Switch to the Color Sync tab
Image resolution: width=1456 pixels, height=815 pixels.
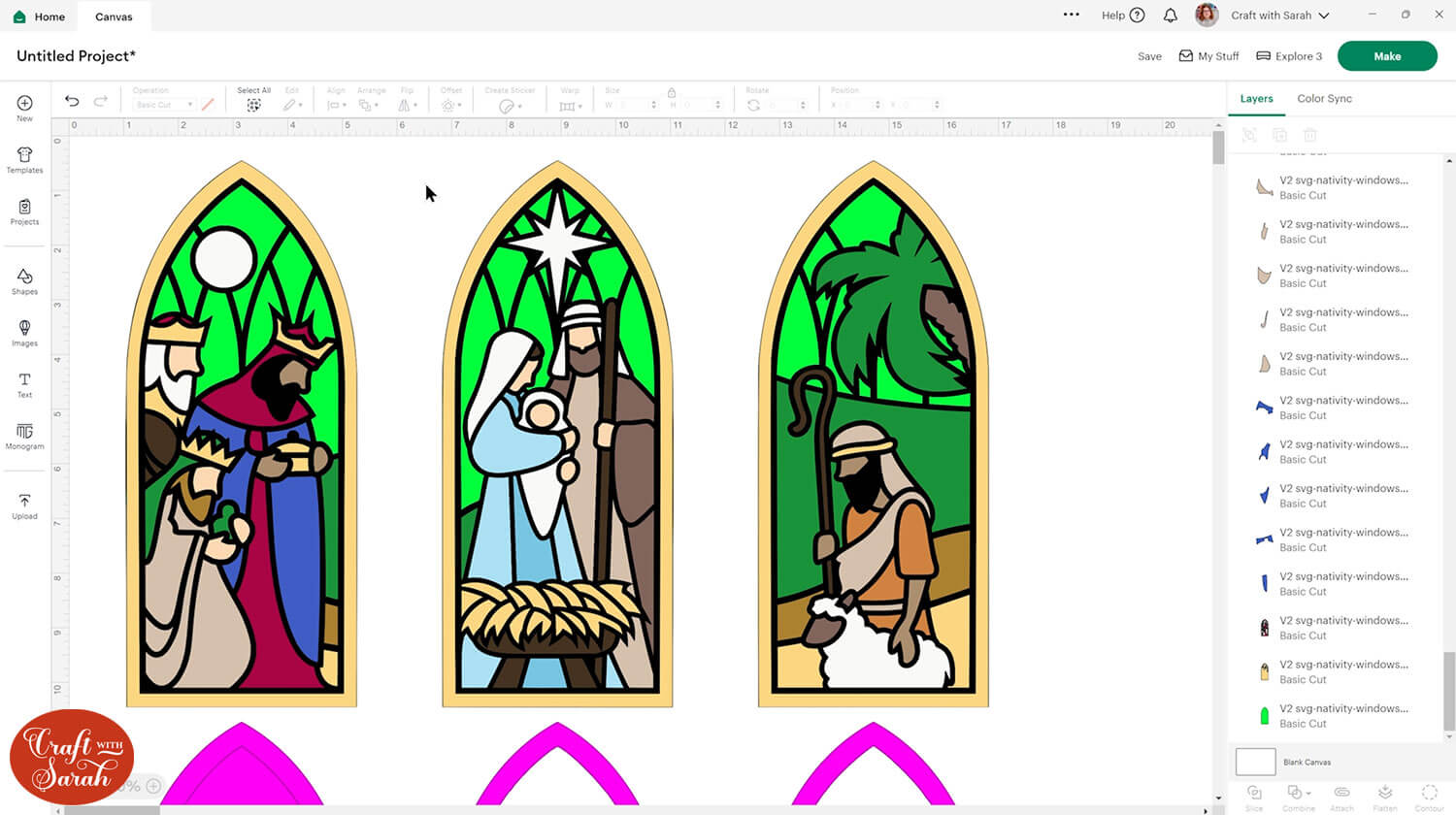1324,99
